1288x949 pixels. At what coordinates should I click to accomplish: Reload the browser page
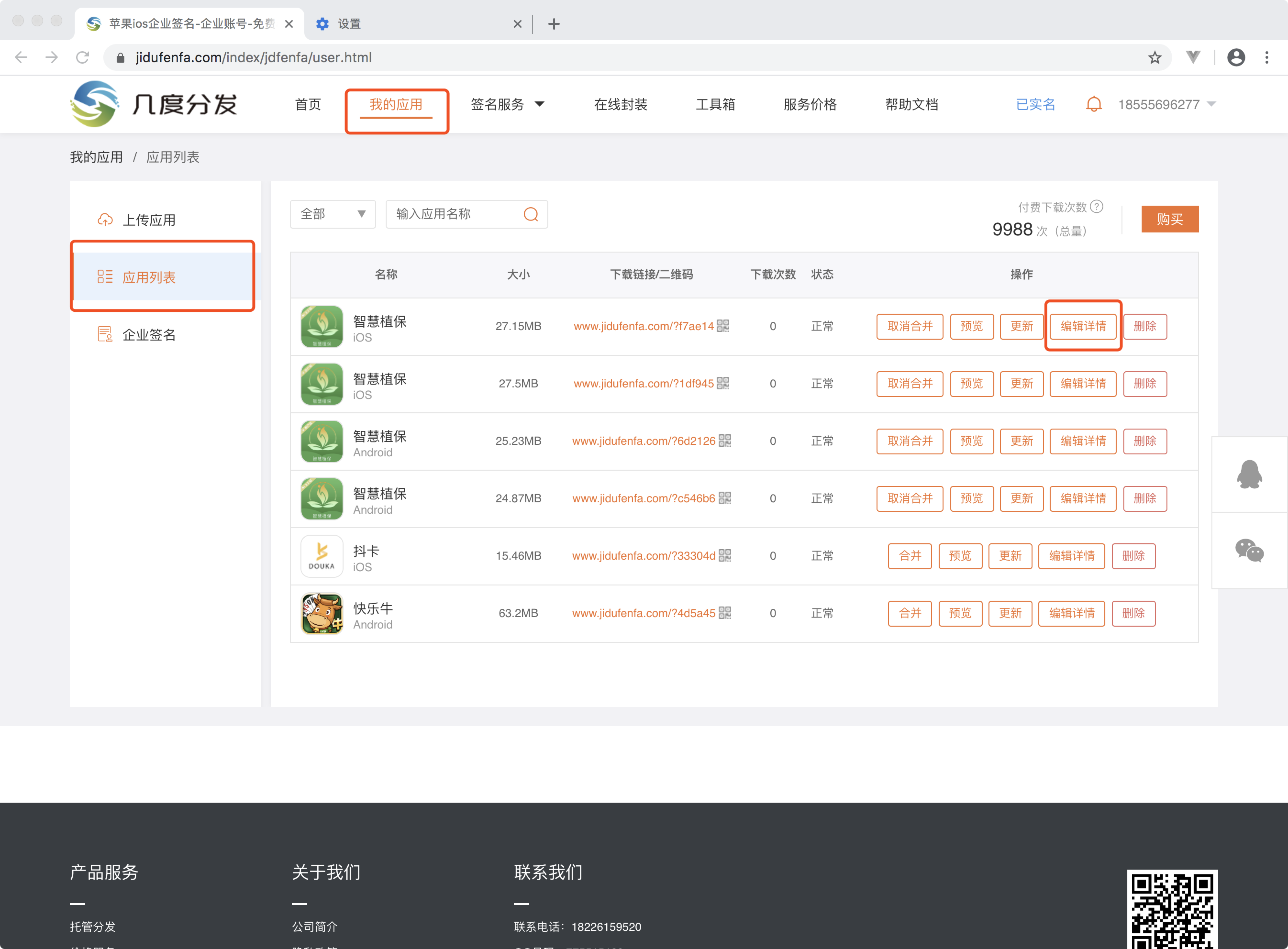(x=83, y=57)
